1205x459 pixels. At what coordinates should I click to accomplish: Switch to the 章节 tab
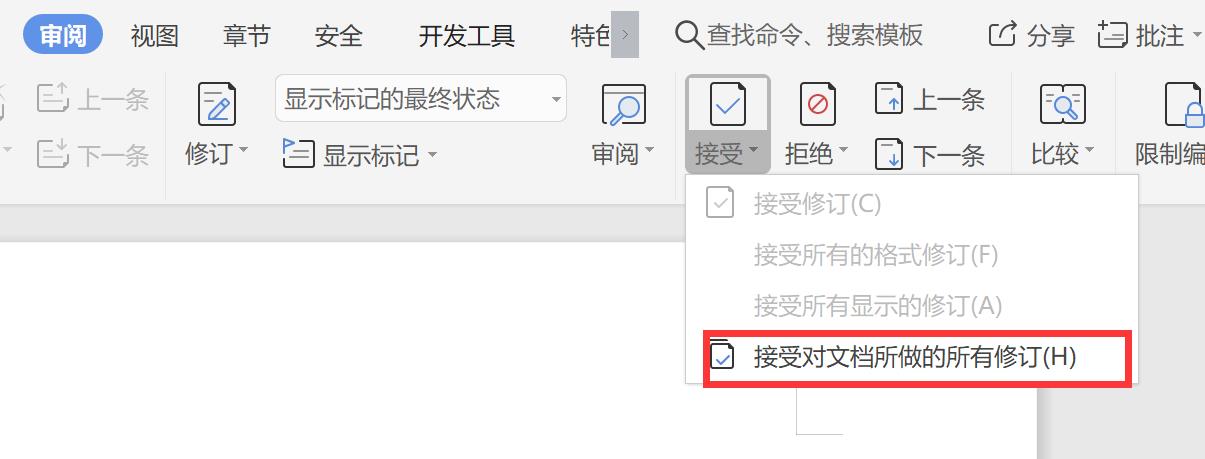(246, 37)
